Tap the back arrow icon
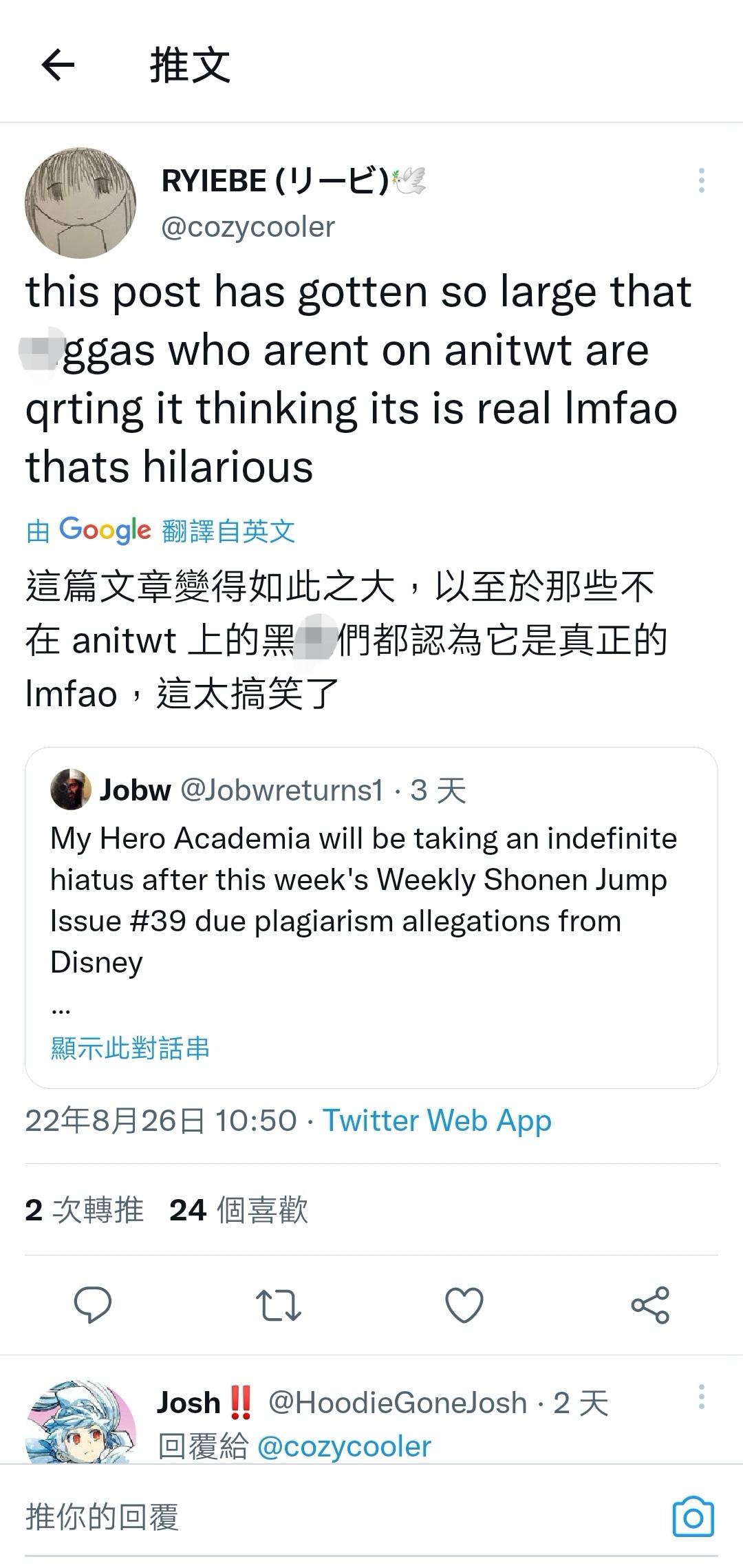 (58, 65)
